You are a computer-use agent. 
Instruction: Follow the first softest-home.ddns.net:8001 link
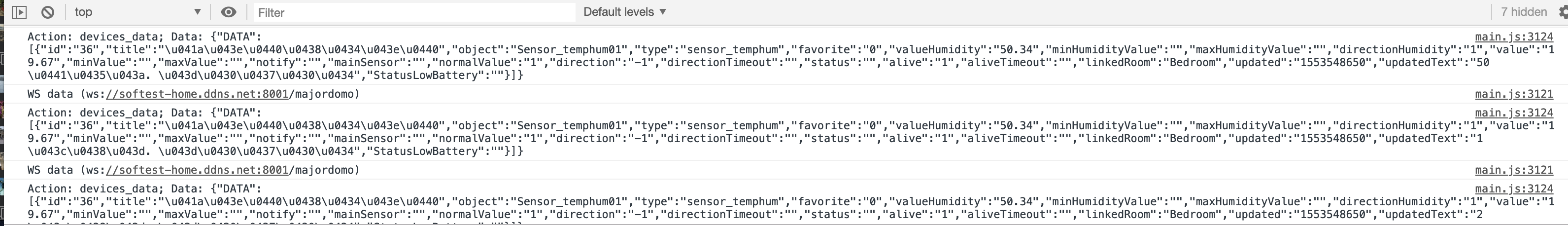coord(197,94)
